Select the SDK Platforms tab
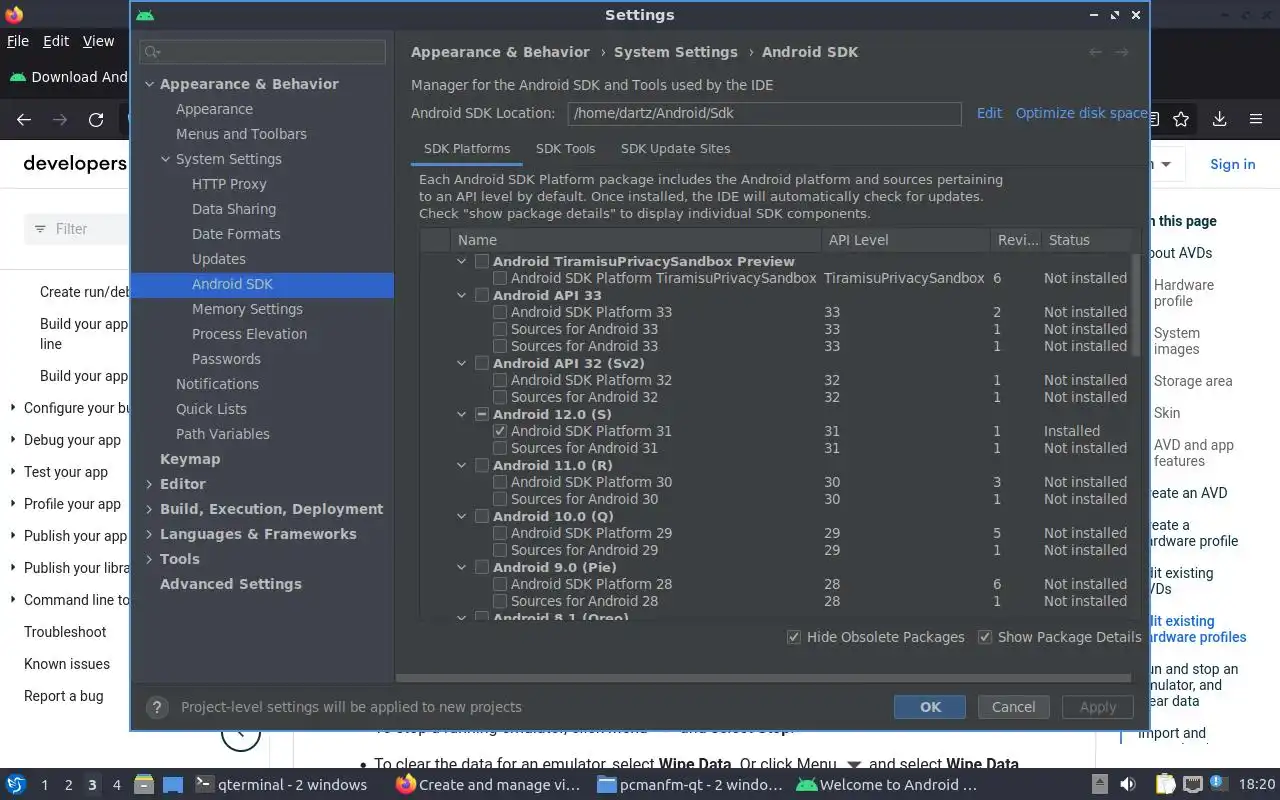This screenshot has width=1280, height=800. click(x=467, y=148)
